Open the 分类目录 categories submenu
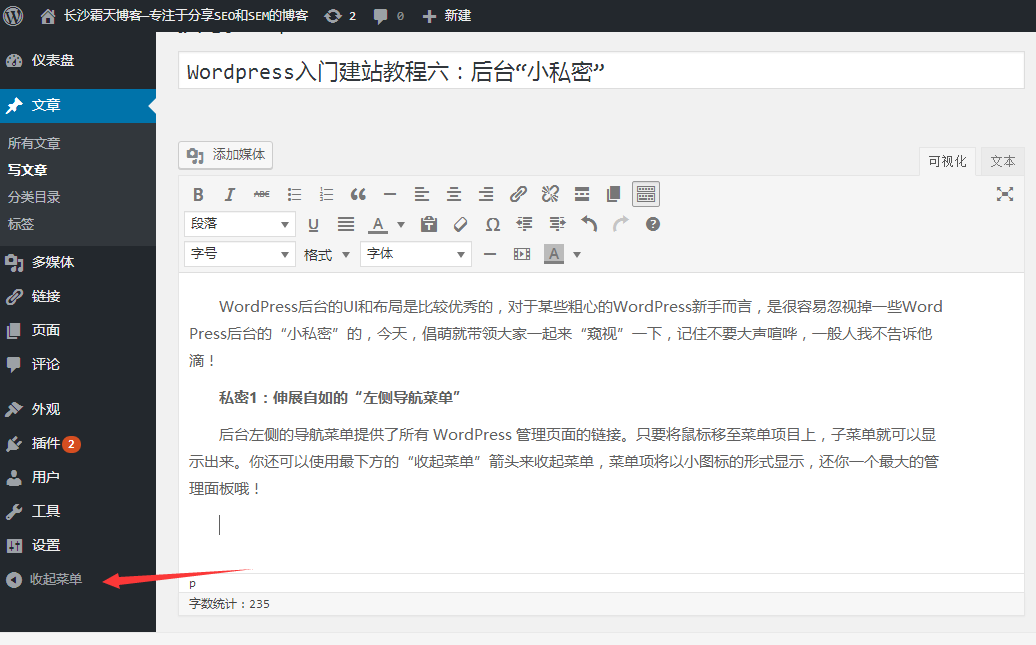 point(34,197)
